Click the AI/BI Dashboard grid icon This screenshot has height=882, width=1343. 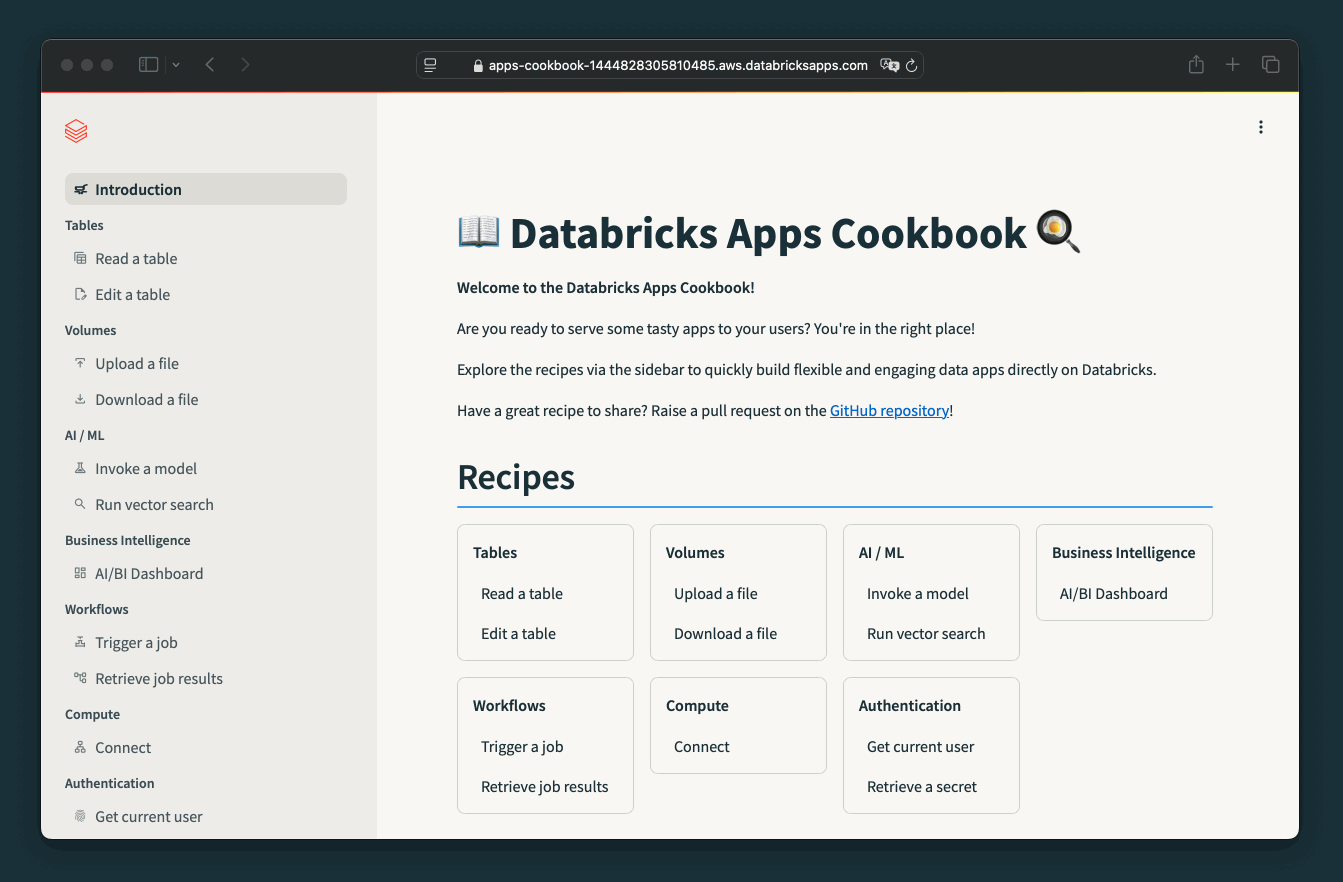click(80, 573)
